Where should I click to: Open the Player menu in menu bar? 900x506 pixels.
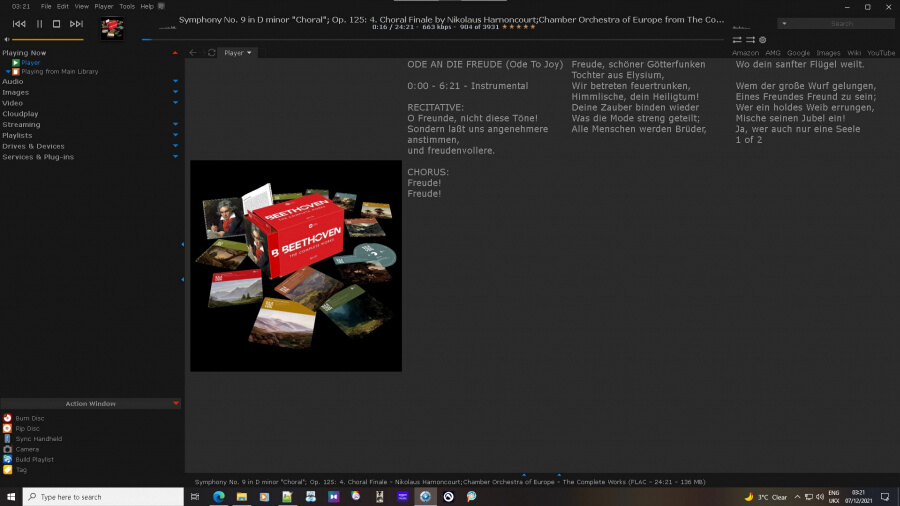coord(103,6)
